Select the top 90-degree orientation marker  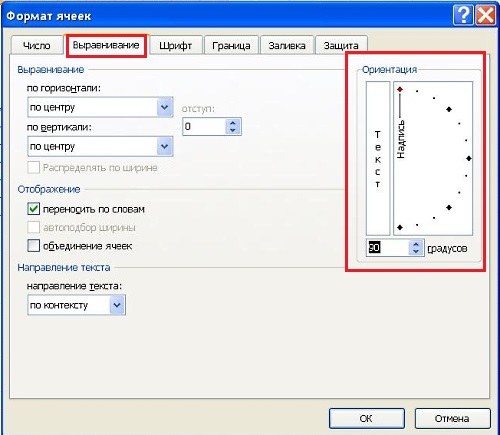pos(400,89)
